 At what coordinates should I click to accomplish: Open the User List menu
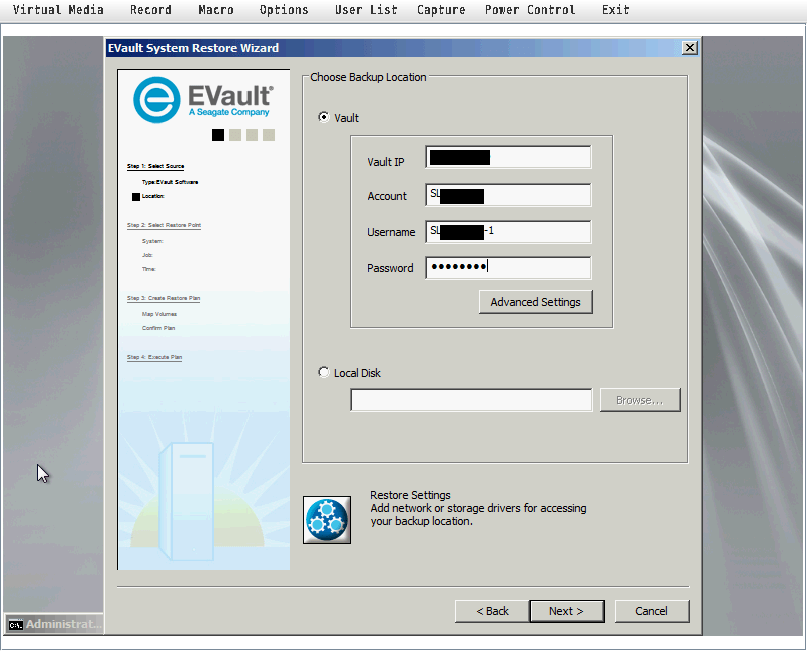(x=366, y=10)
